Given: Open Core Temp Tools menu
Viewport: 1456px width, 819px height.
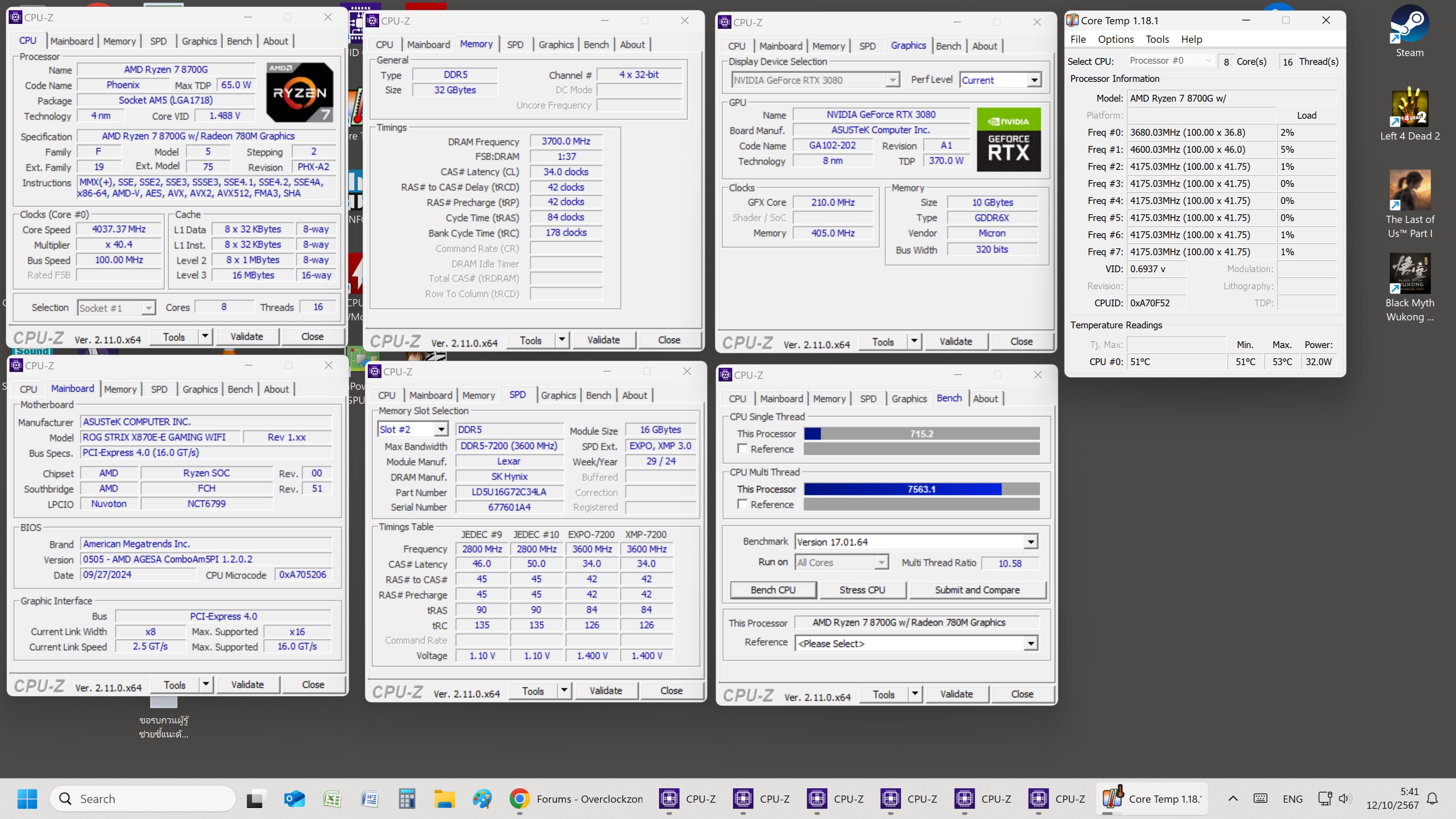Looking at the screenshot, I should pyautogui.click(x=1156, y=39).
